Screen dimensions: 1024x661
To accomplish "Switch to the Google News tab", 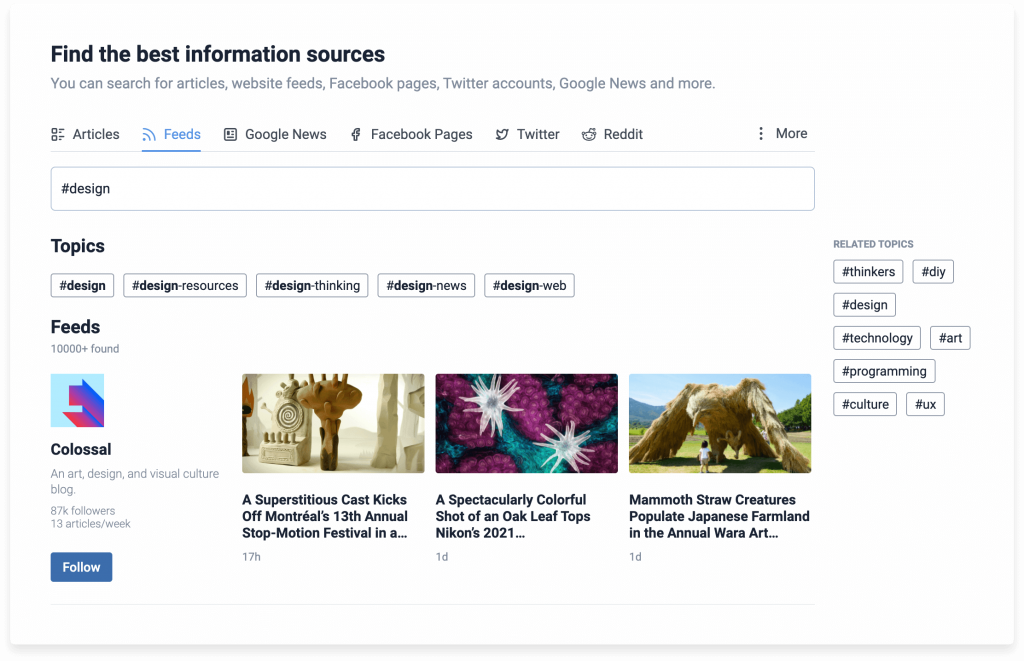I will pos(275,133).
